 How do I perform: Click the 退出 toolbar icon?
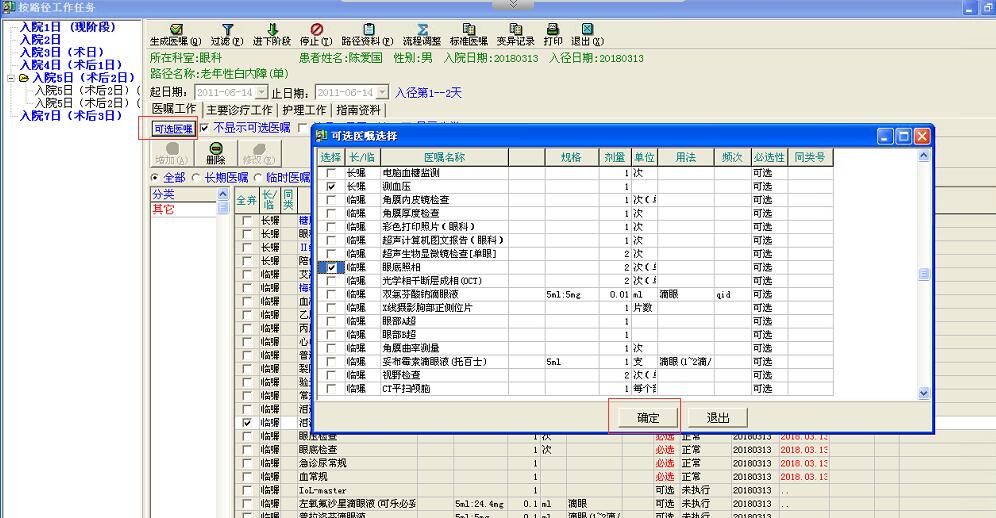[x=587, y=29]
